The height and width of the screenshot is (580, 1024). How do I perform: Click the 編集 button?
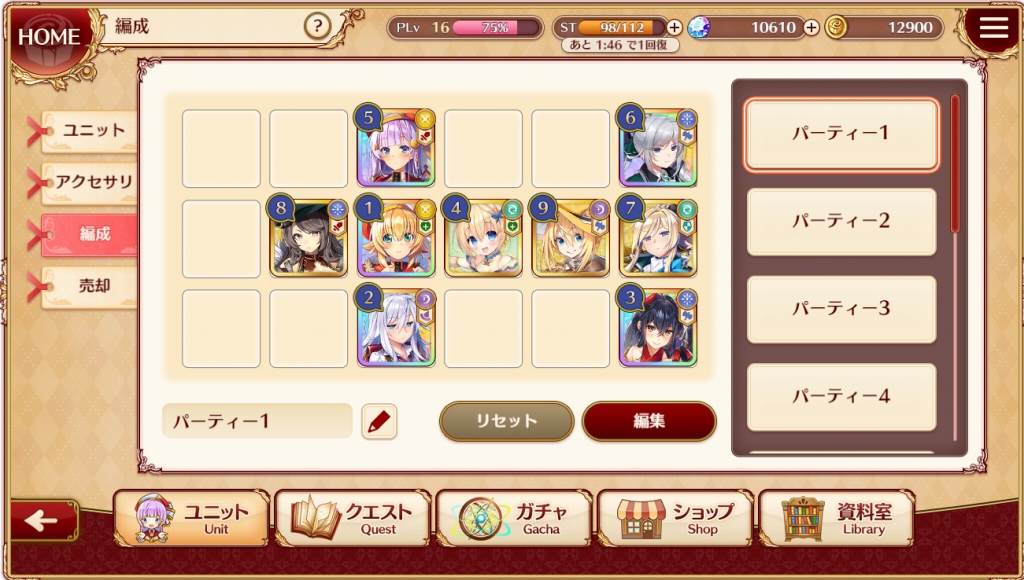click(649, 421)
